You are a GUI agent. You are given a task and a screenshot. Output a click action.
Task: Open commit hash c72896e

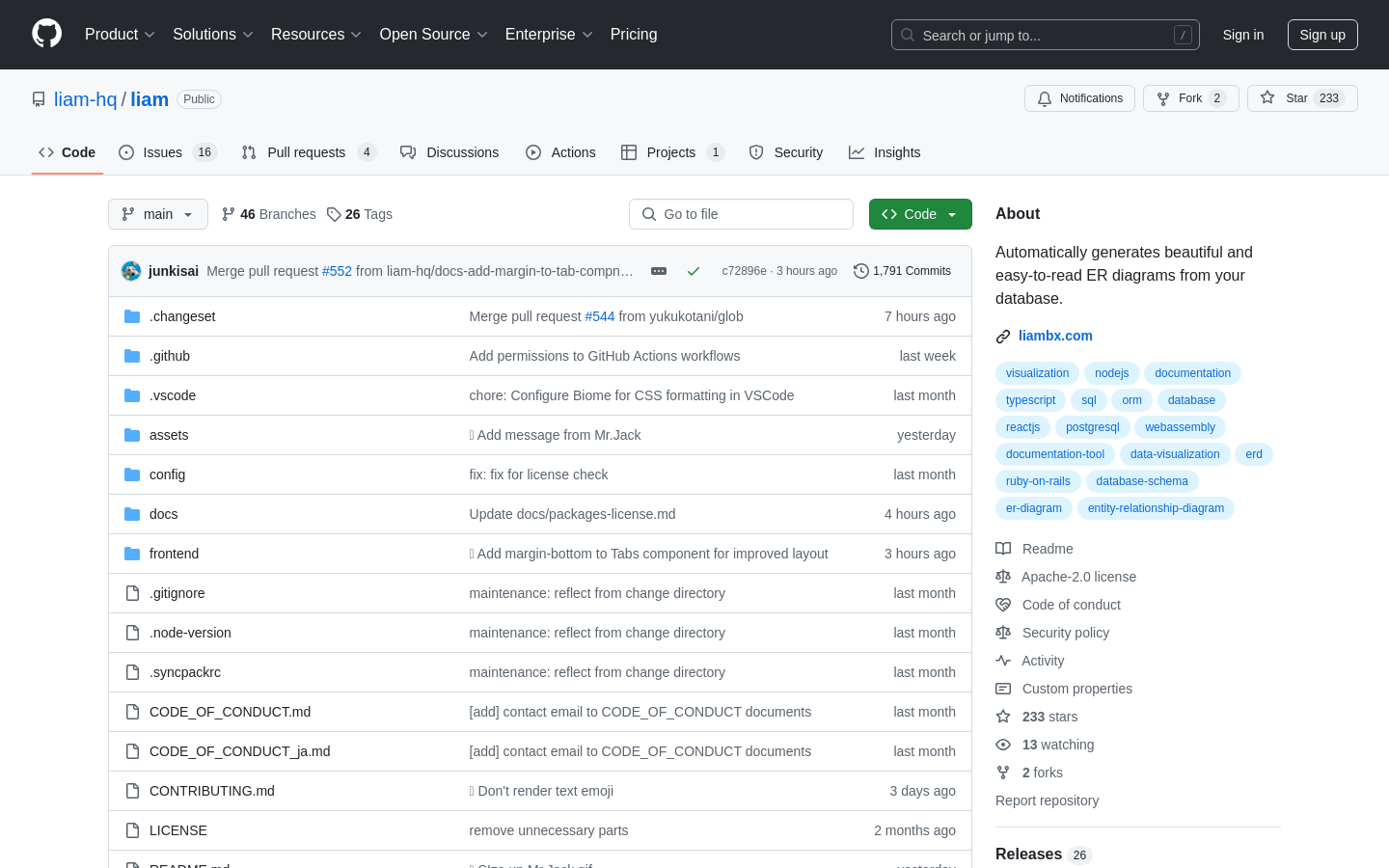coord(744,271)
